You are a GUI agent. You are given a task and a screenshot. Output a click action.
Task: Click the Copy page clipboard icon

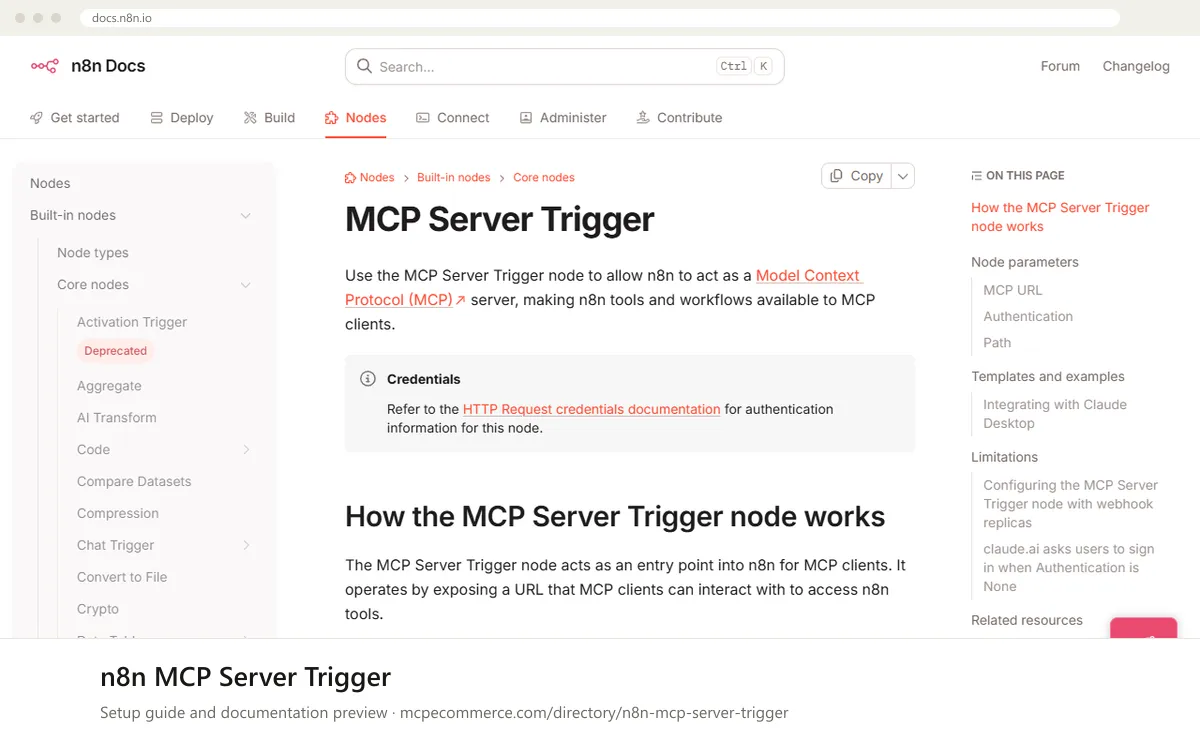click(837, 175)
